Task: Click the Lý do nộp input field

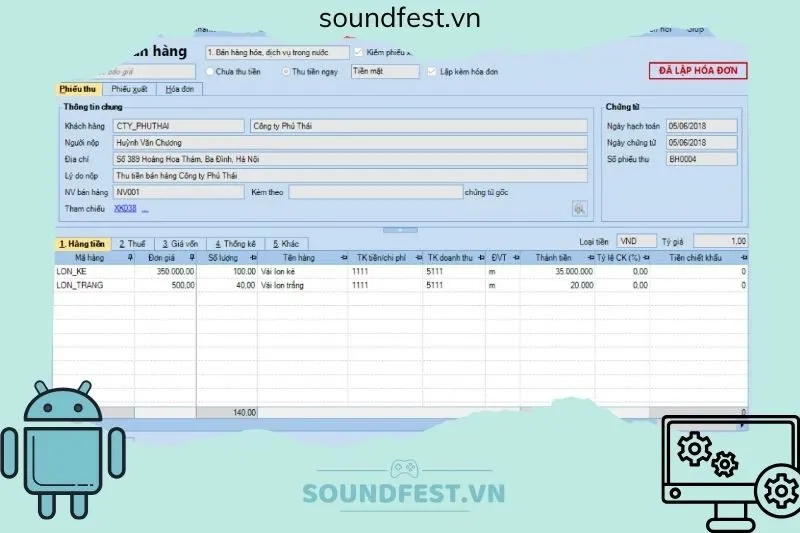Action: click(x=350, y=175)
